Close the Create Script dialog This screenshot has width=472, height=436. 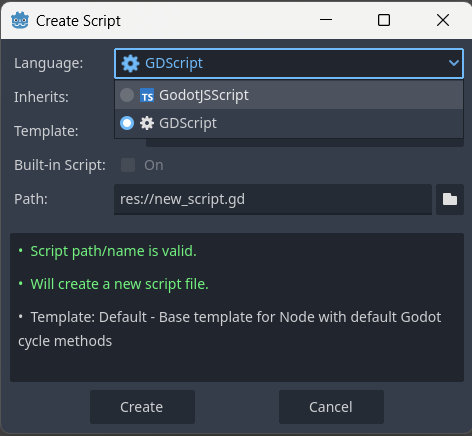coord(443,20)
